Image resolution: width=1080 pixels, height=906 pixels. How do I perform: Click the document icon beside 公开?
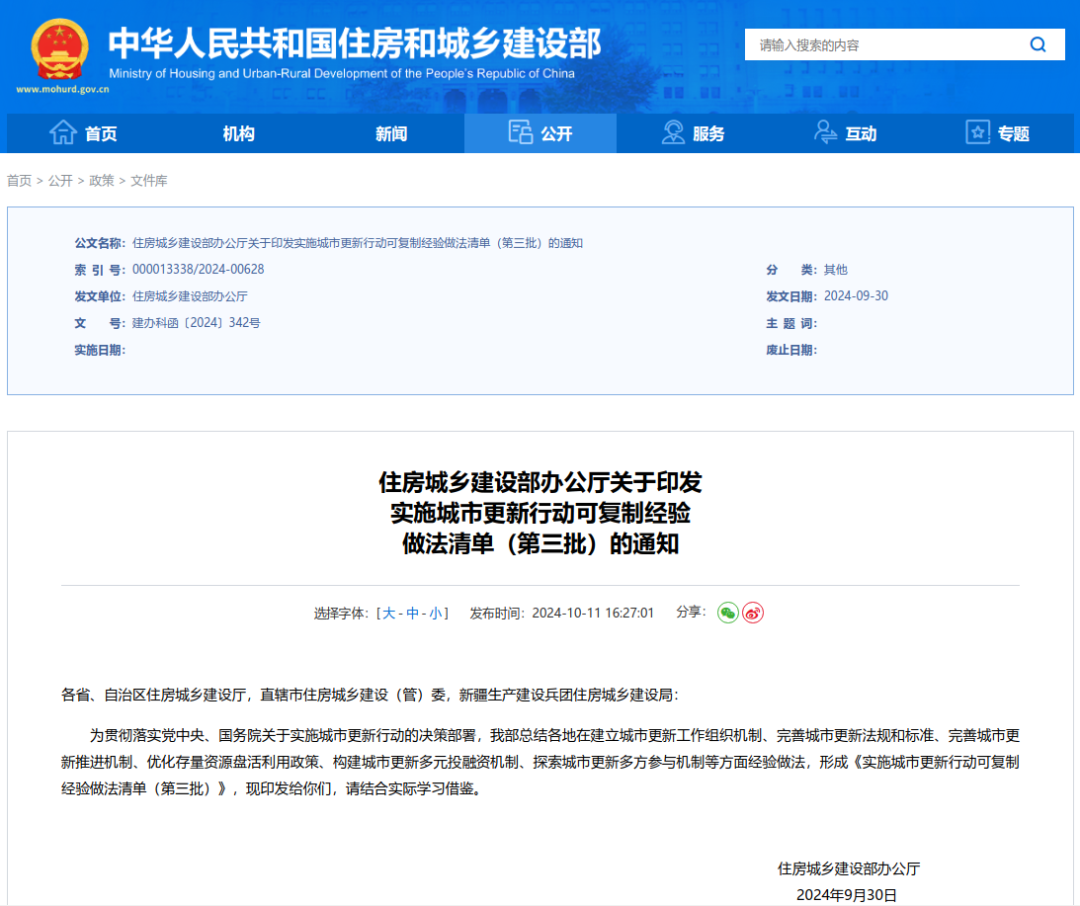pyautogui.click(x=520, y=132)
